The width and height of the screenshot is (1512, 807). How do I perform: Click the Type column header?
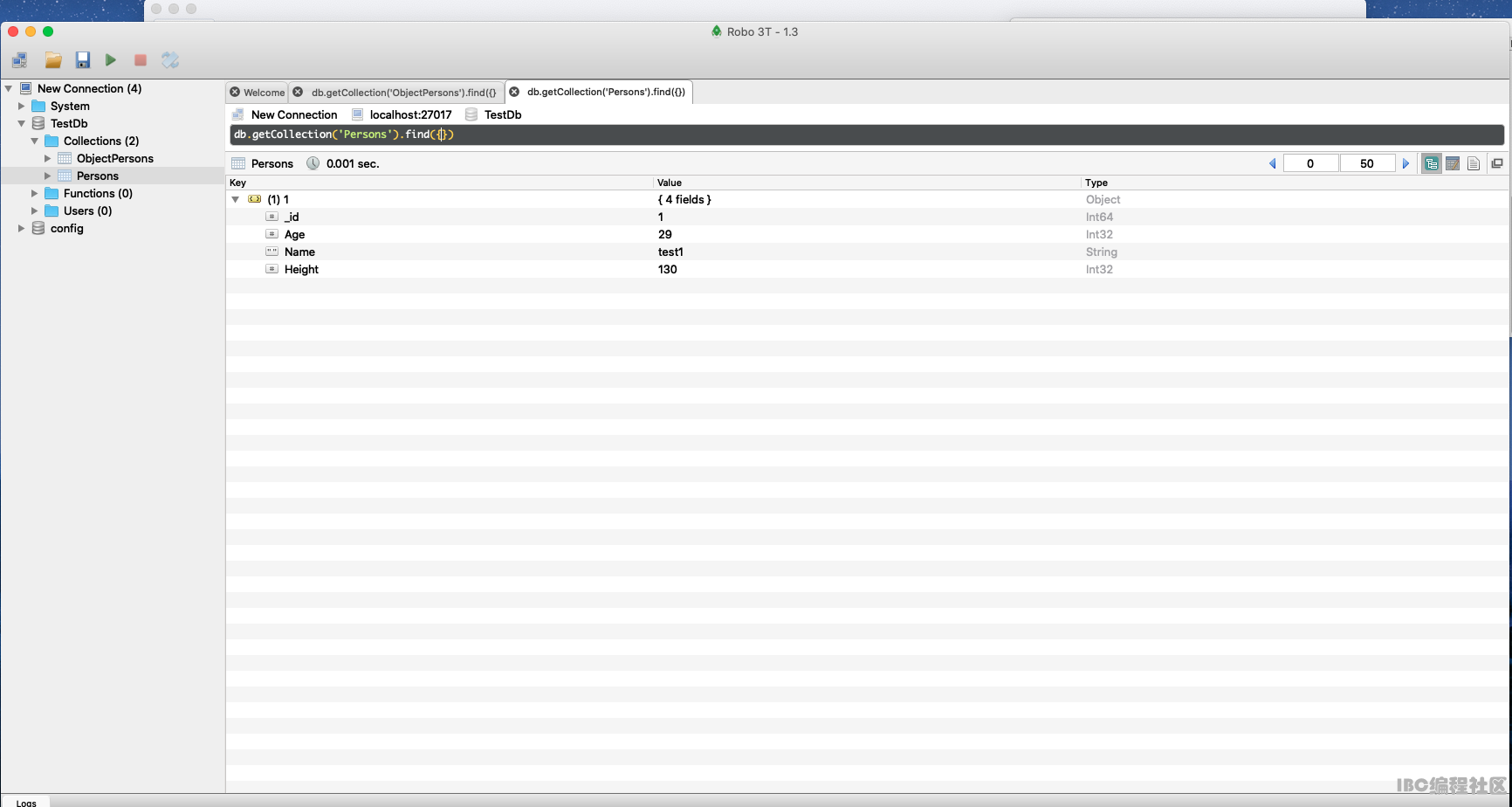(1295, 183)
